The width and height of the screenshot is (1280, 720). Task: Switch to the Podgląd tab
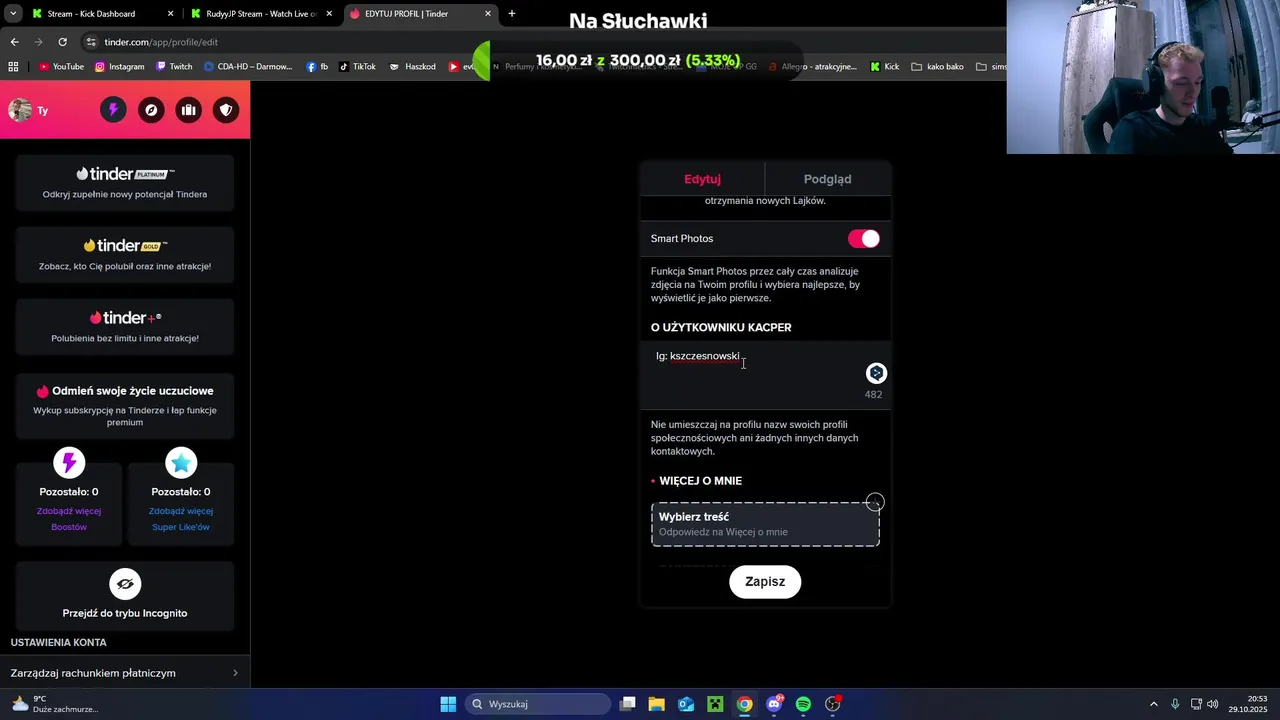[x=828, y=179]
